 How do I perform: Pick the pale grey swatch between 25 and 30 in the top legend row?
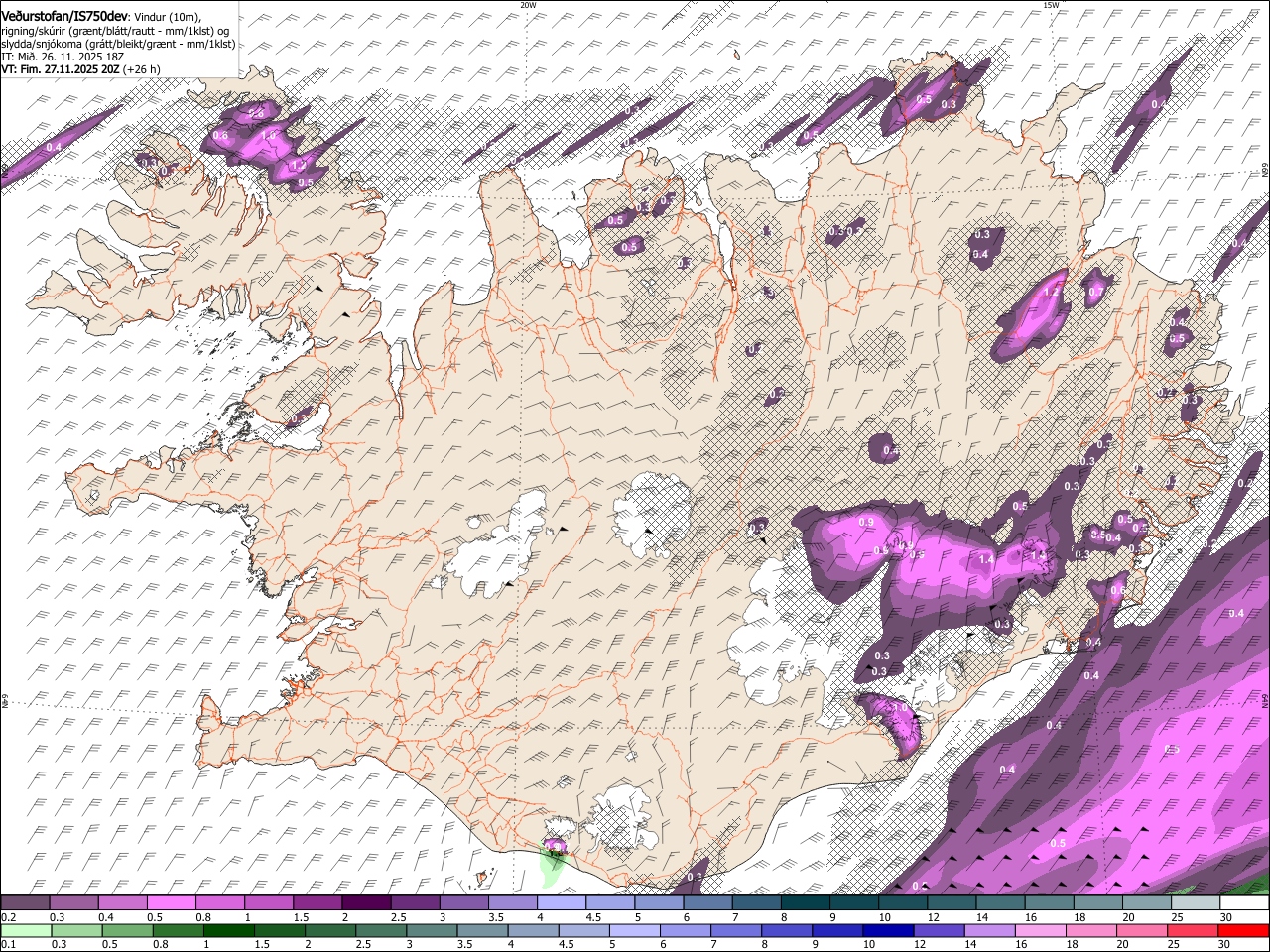point(1195,903)
